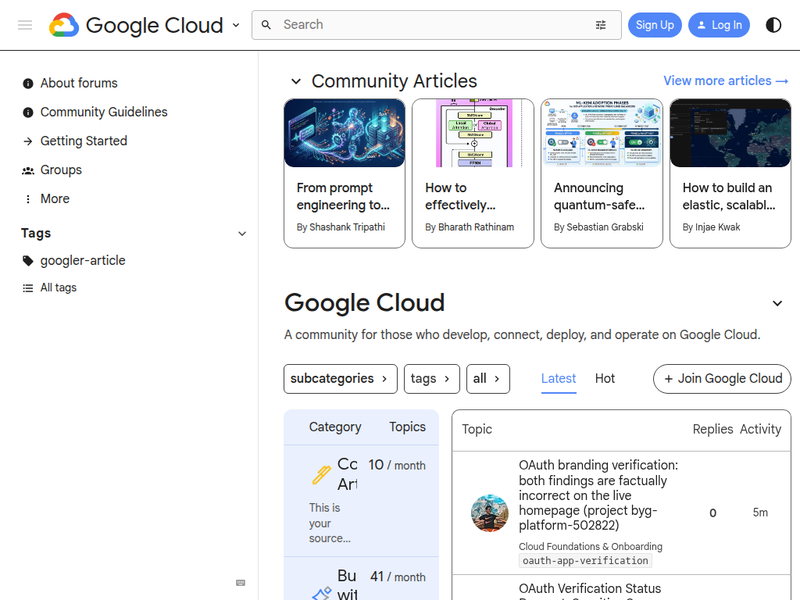
Task: Click the googler-article tag icon
Action: (28, 261)
